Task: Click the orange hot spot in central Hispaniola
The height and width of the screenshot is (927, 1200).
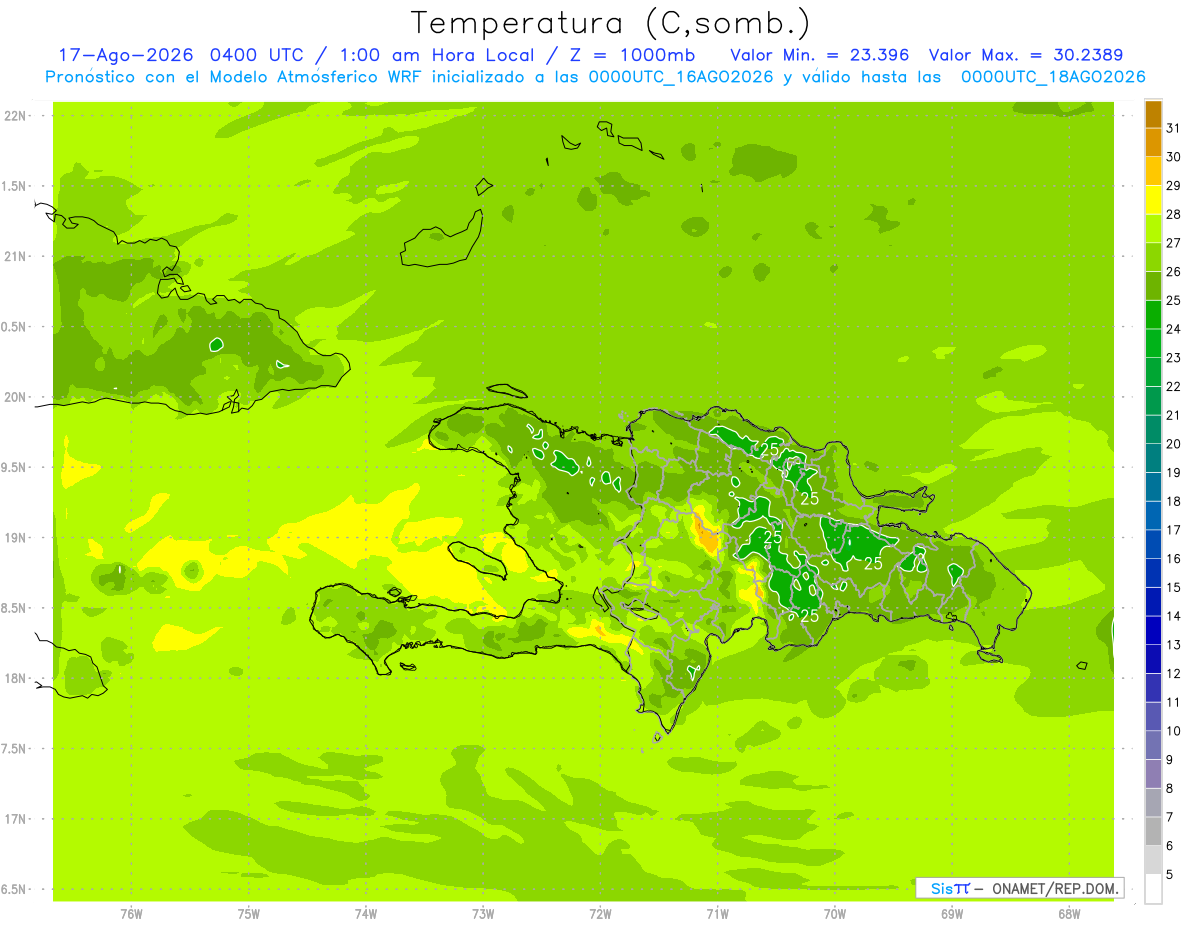Action: (x=707, y=537)
